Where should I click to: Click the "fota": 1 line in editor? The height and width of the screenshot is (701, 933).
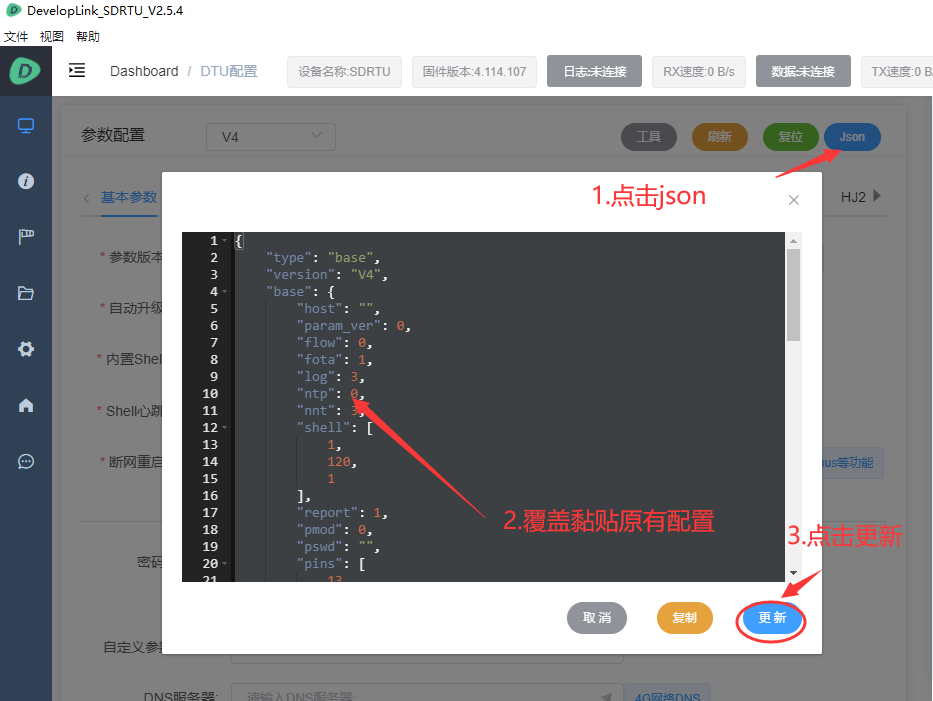point(334,359)
